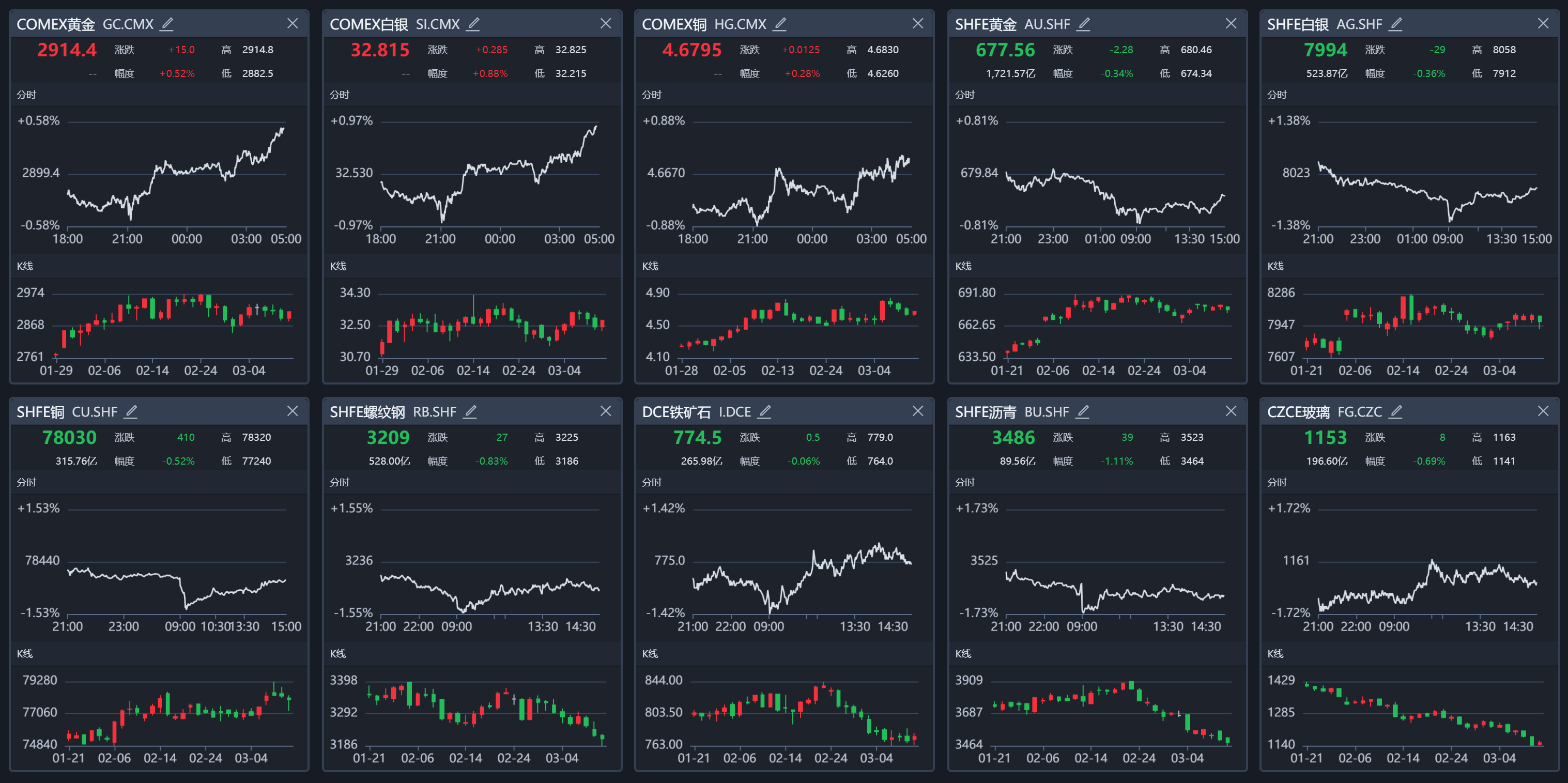
Task: Edit the CZCE玻璃 FG.CZC panel title
Action: [1396, 411]
